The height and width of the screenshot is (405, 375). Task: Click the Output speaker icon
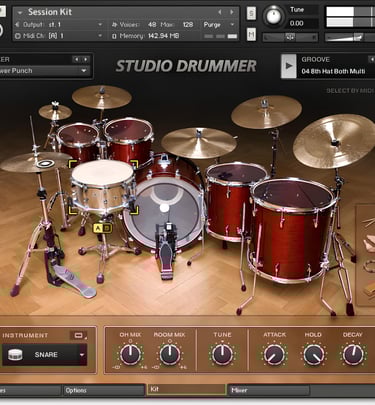click(17, 24)
